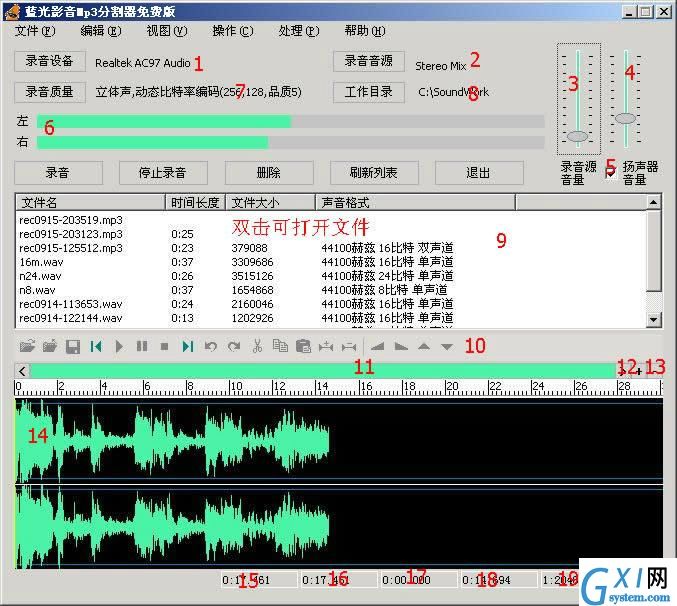The height and width of the screenshot is (606, 677).
Task: Select file rec0914-113653.wav
Action: tap(71, 304)
